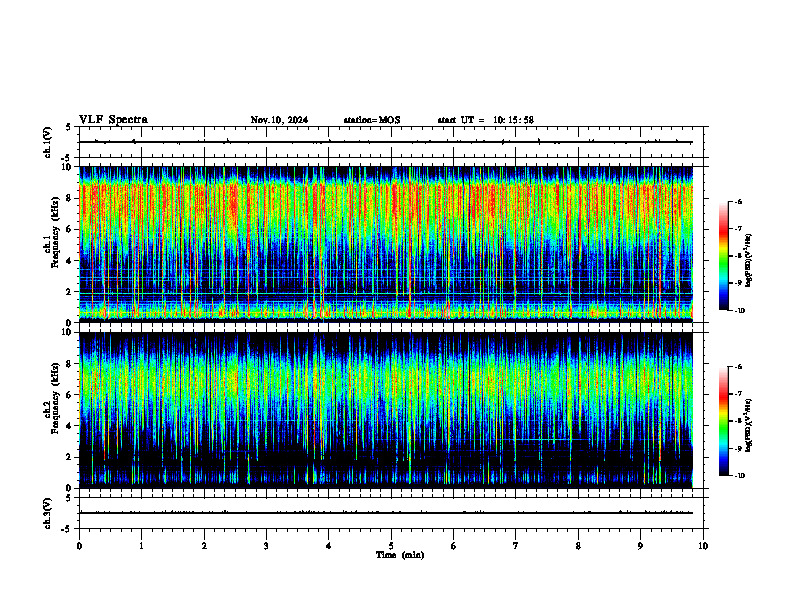Click the ch.1 voltage waveform trace
The image size is (792, 612).
386,142
